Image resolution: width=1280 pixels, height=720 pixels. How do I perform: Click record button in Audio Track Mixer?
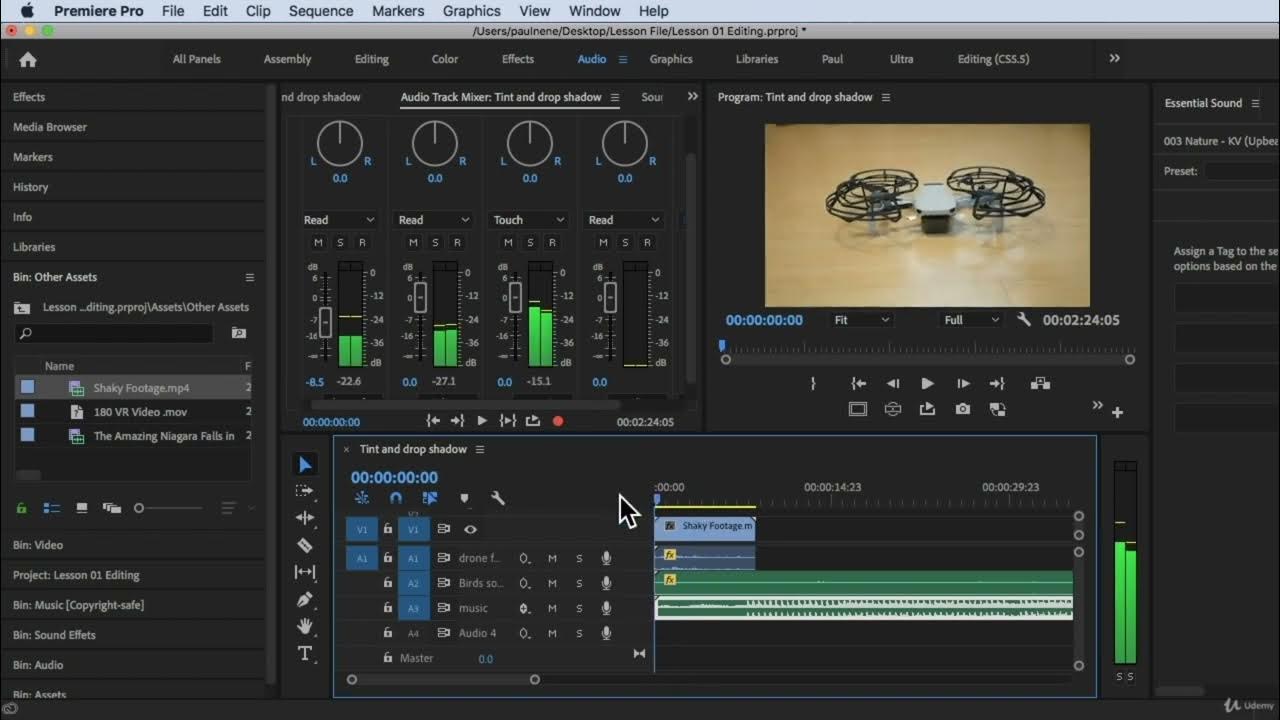click(x=558, y=421)
